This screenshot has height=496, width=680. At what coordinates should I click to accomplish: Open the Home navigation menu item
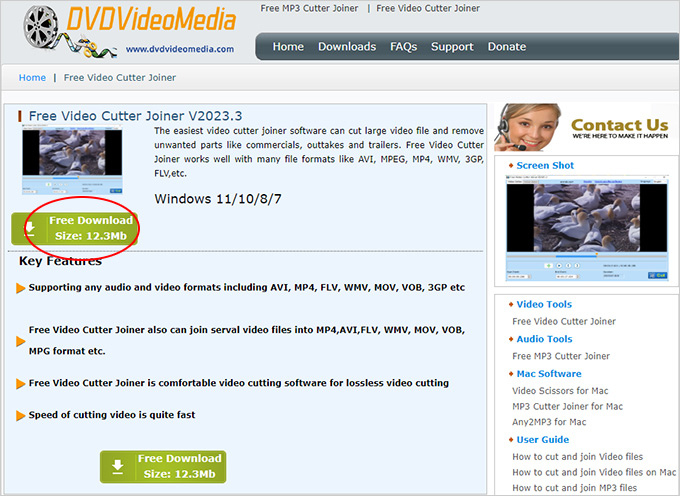pyautogui.click(x=288, y=46)
